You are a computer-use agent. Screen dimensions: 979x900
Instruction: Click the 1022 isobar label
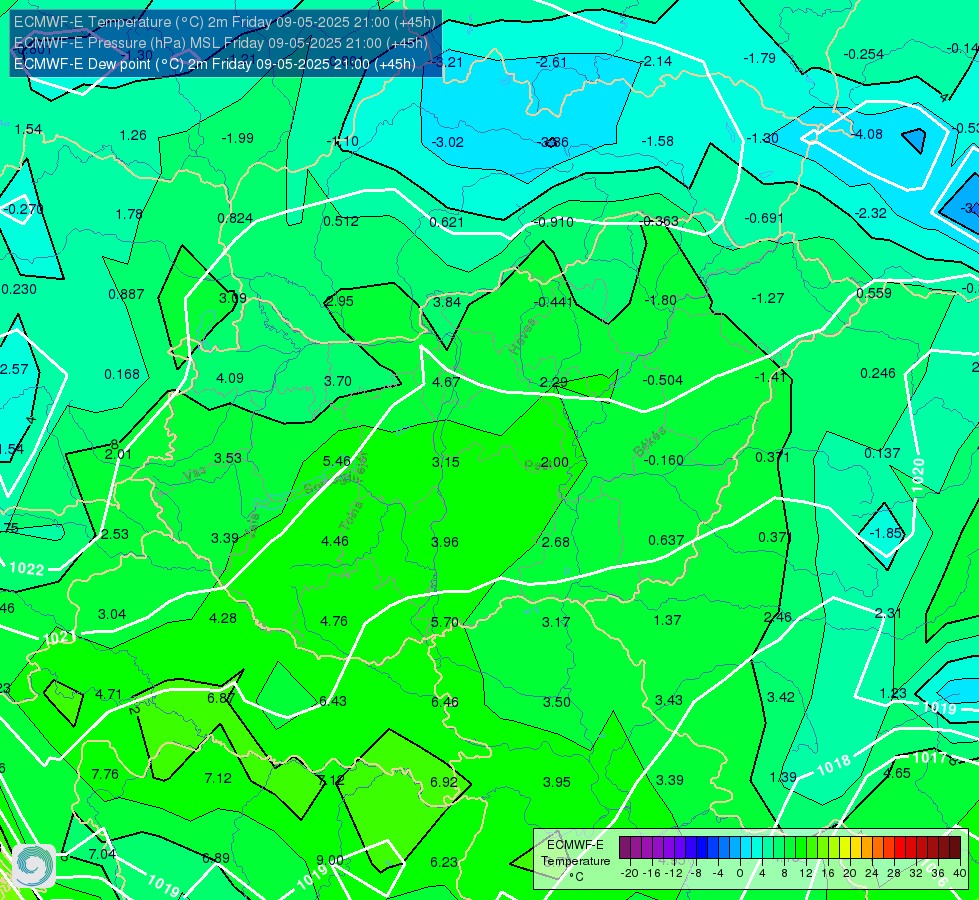click(x=27, y=568)
